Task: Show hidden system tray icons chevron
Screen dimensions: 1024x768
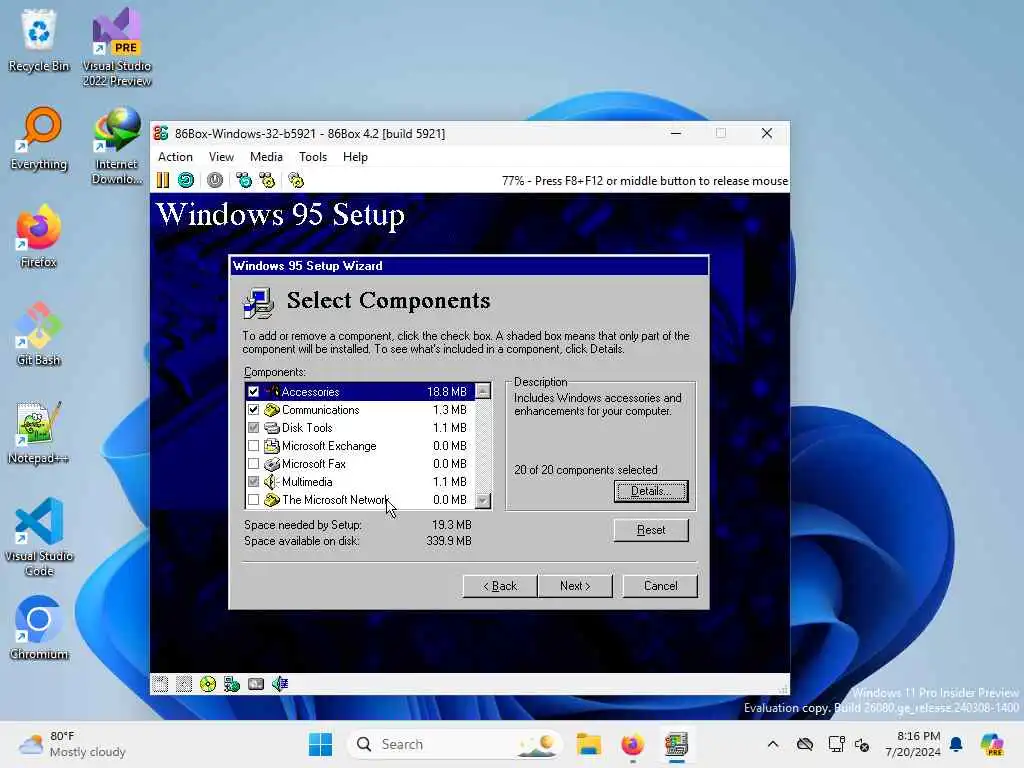Action: (773, 744)
